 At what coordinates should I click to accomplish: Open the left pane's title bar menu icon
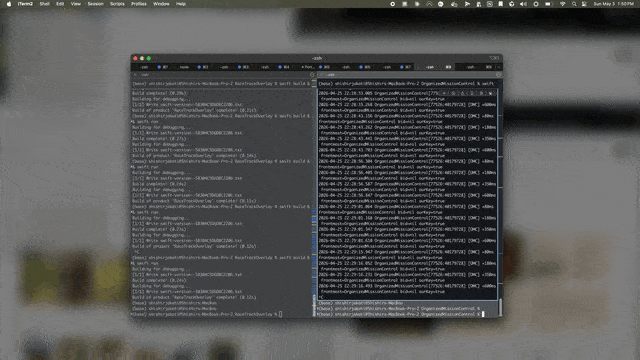pyautogui.click(x=312, y=75)
